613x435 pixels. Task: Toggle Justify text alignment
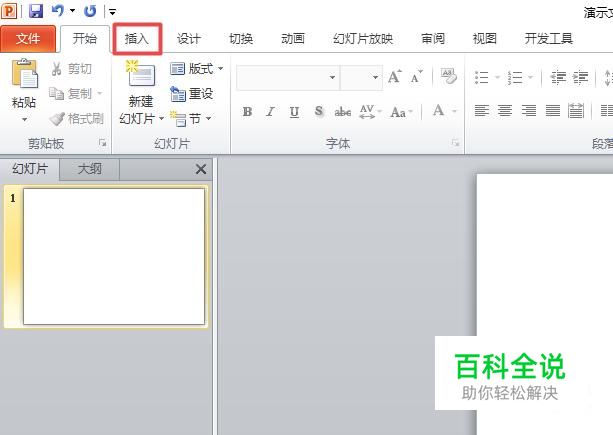(552, 111)
